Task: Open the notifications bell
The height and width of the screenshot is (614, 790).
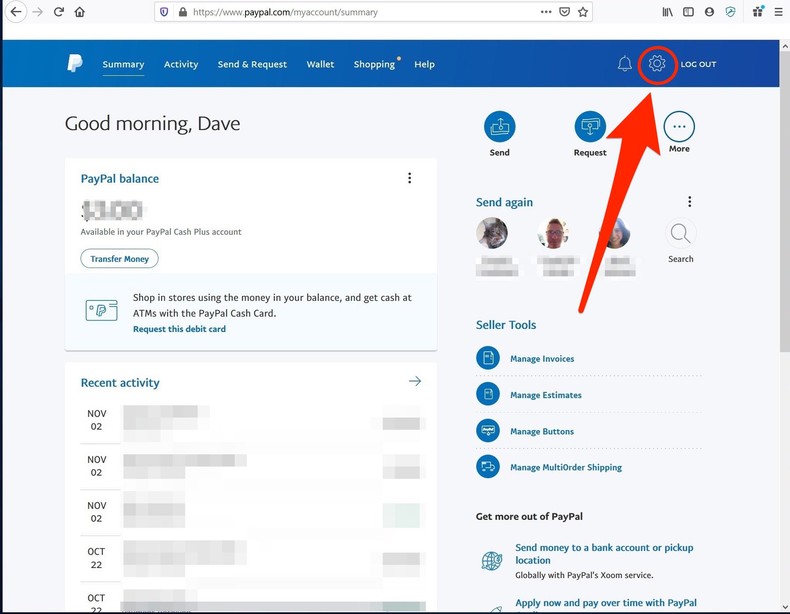Action: (625, 64)
